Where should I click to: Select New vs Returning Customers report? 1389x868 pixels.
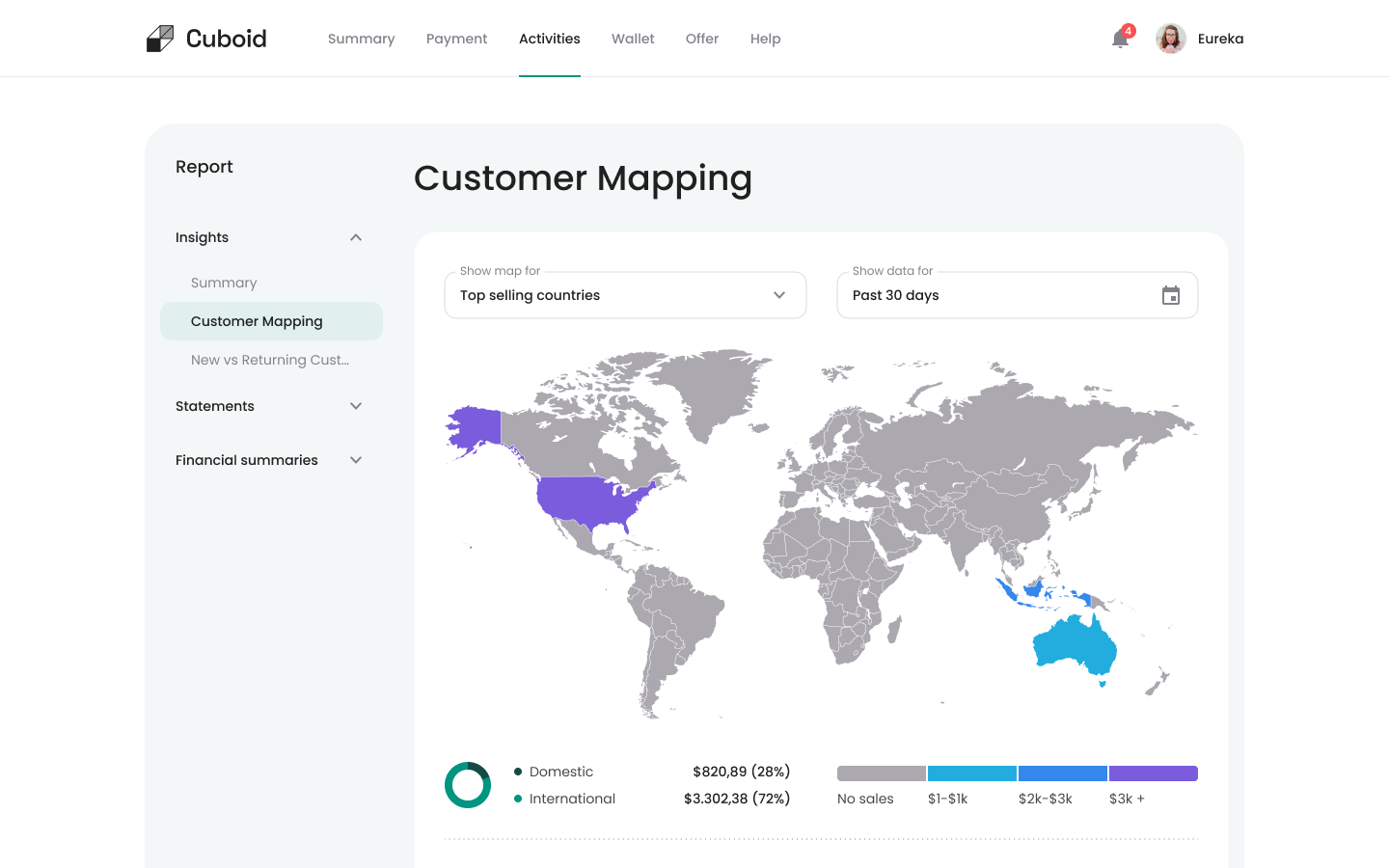[x=270, y=360]
